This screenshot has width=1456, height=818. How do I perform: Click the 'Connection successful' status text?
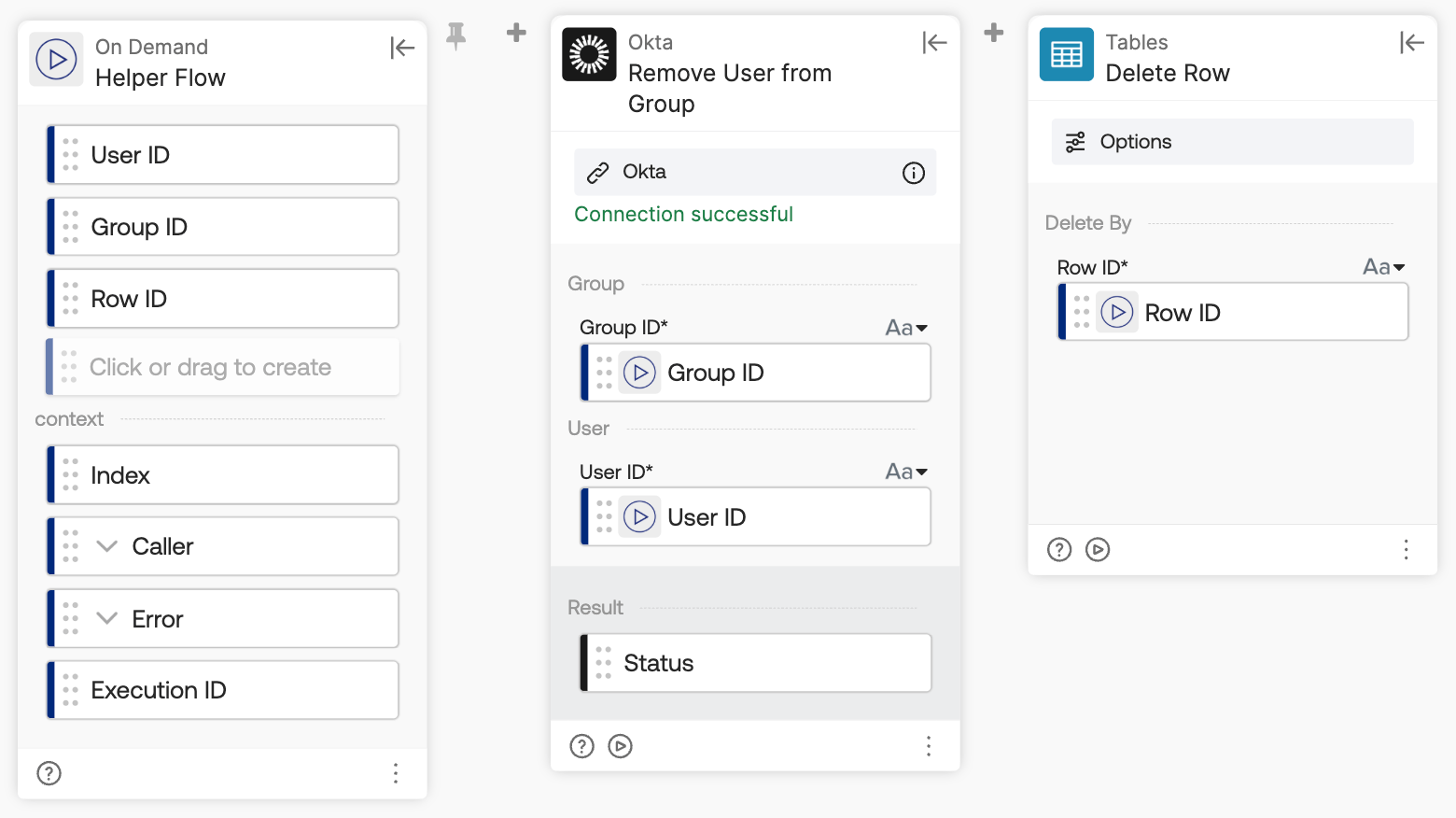(684, 214)
